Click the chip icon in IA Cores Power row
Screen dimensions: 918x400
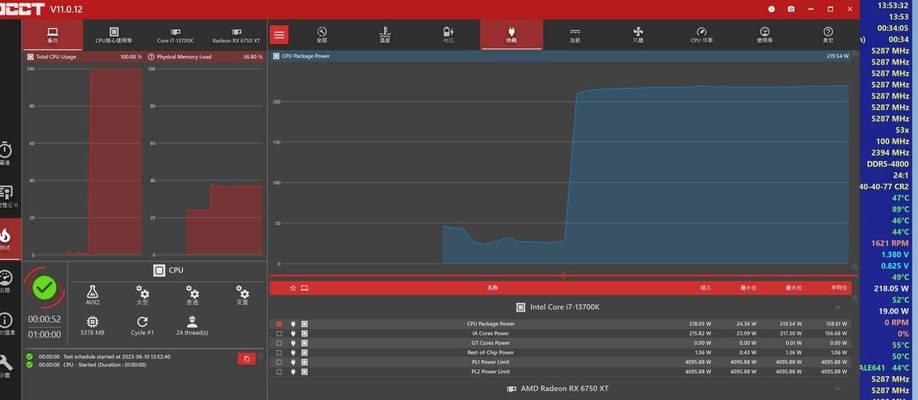click(x=304, y=333)
